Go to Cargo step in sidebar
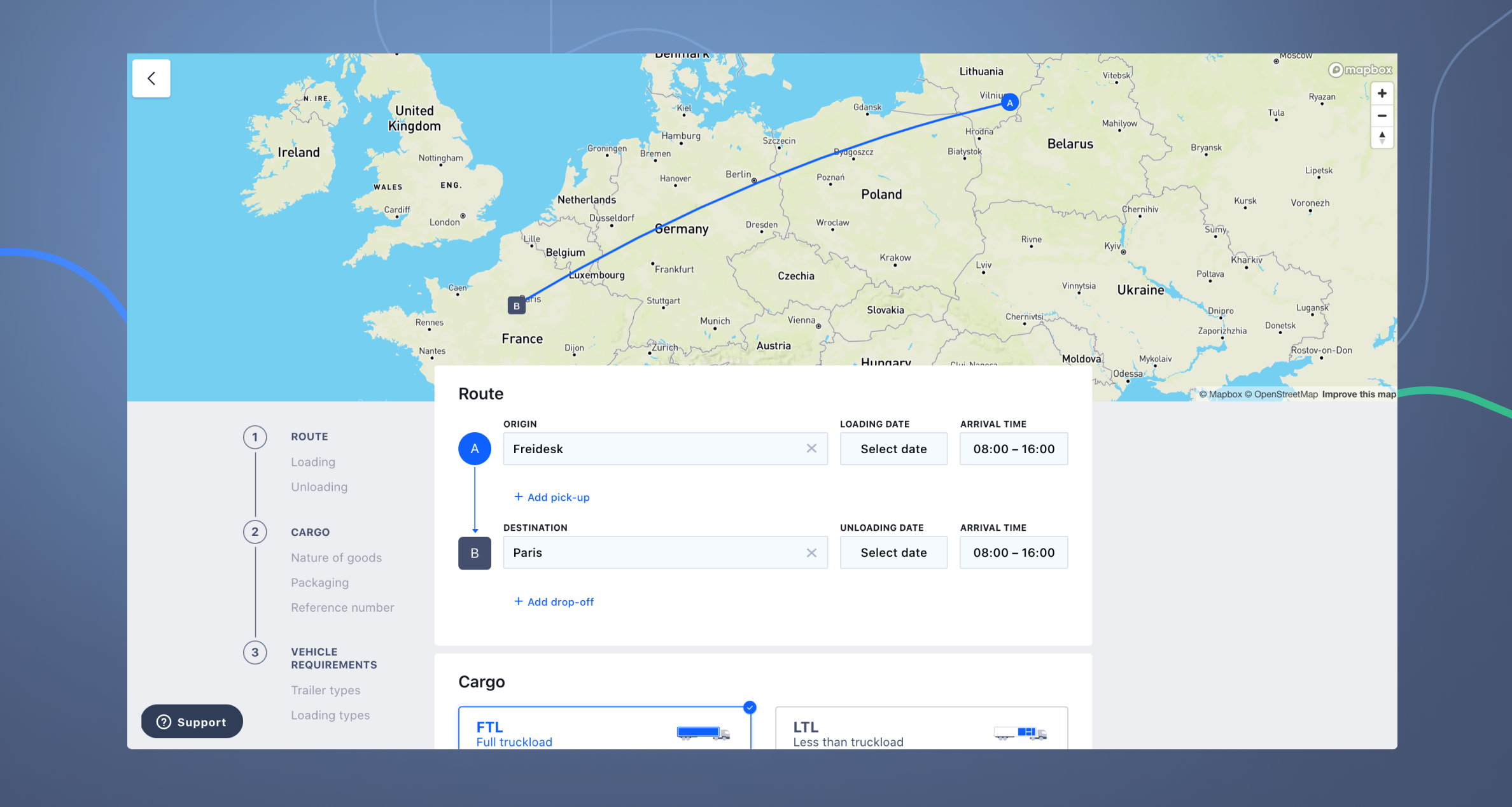The image size is (1512, 807). coord(310,532)
